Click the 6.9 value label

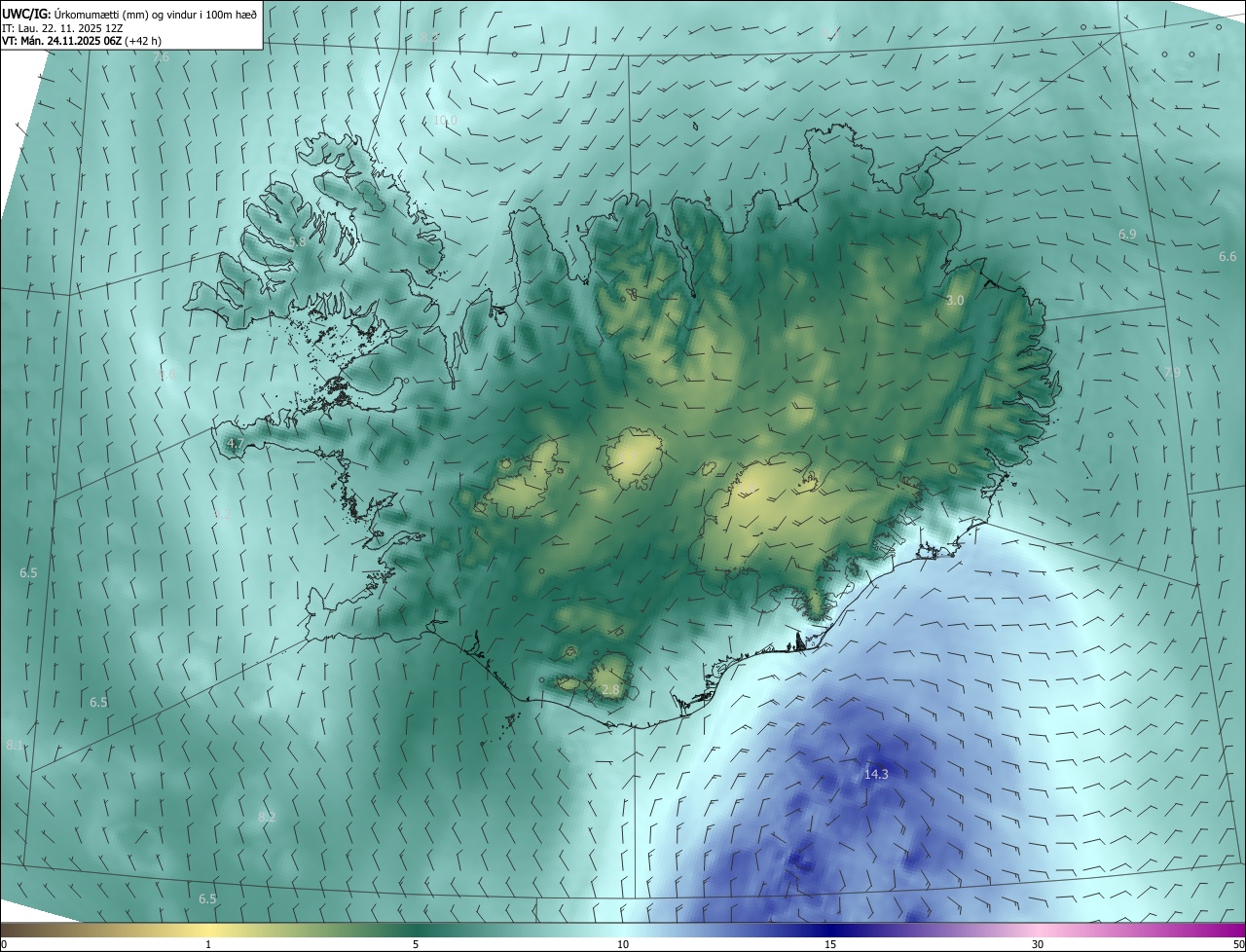[x=1127, y=235]
